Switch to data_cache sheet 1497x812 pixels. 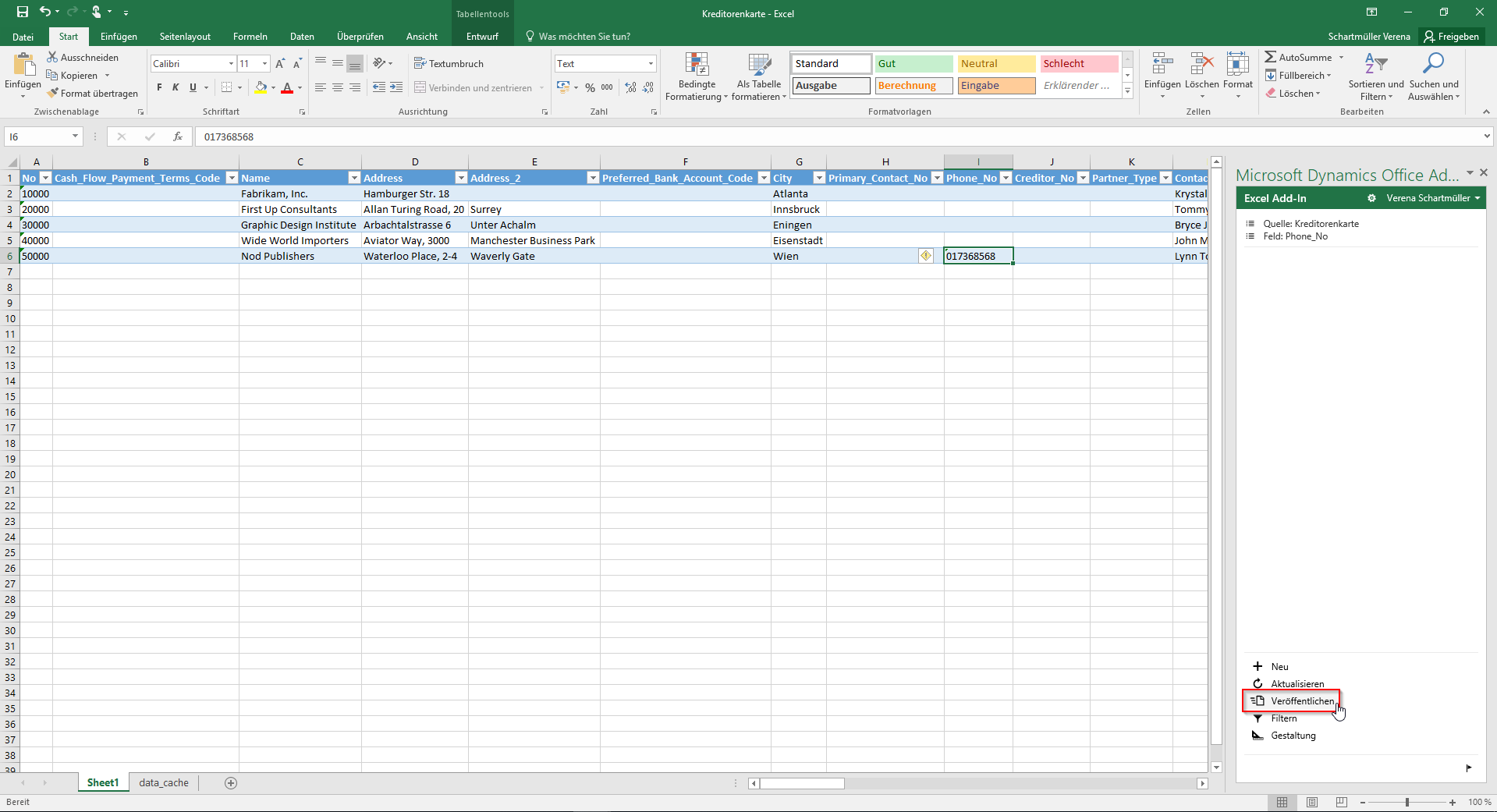pos(164,782)
